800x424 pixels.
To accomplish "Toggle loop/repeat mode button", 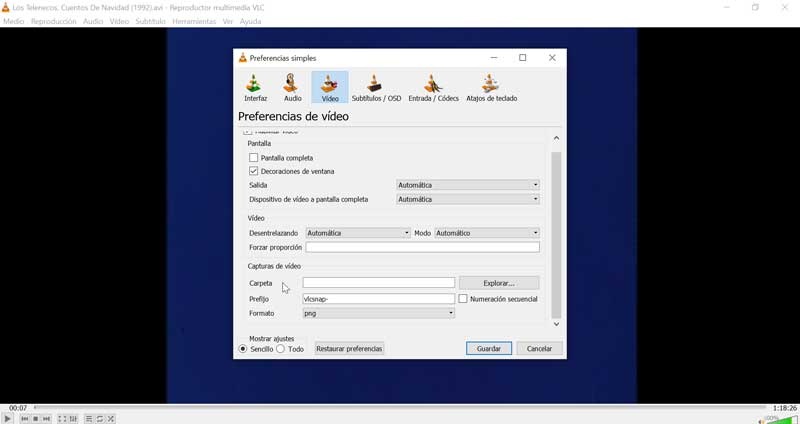I will tap(99, 419).
